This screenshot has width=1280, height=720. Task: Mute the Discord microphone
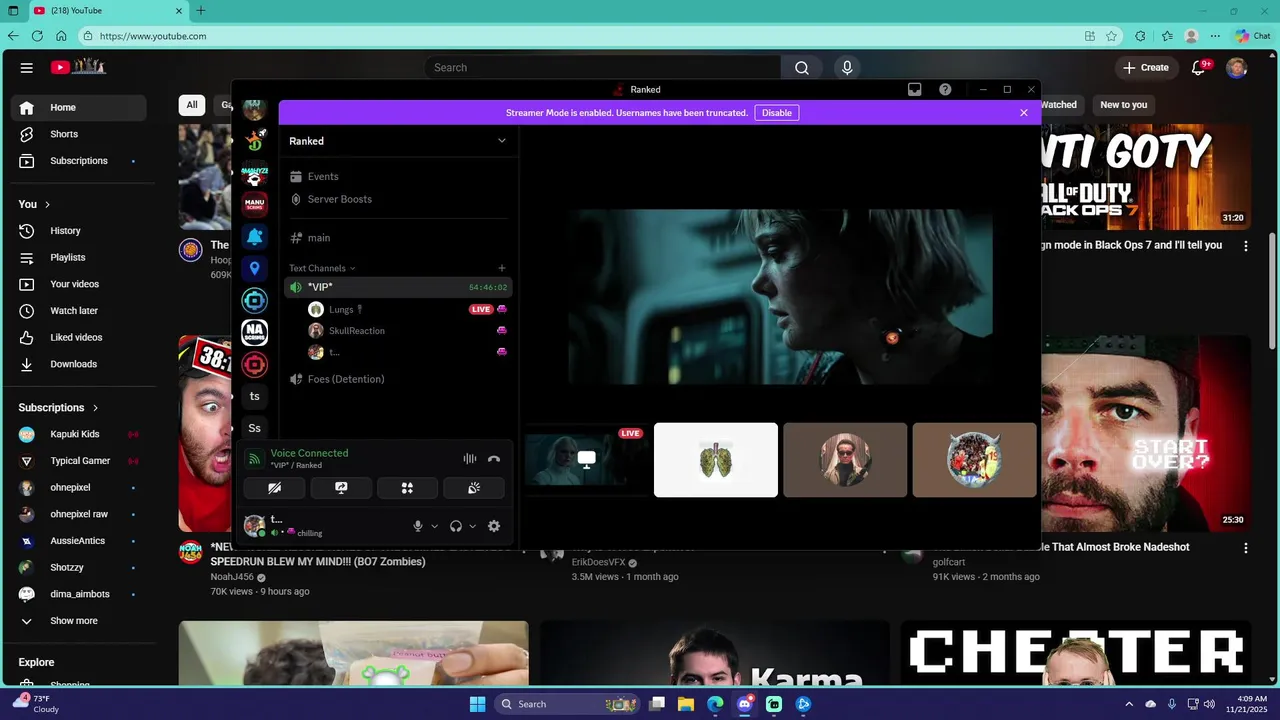[x=418, y=526]
